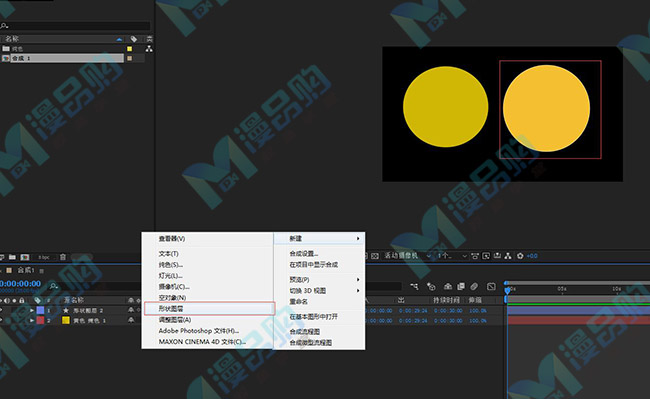This screenshot has width=650, height=399.
Task: Open the 新建 submenu
Action: pos(319,239)
